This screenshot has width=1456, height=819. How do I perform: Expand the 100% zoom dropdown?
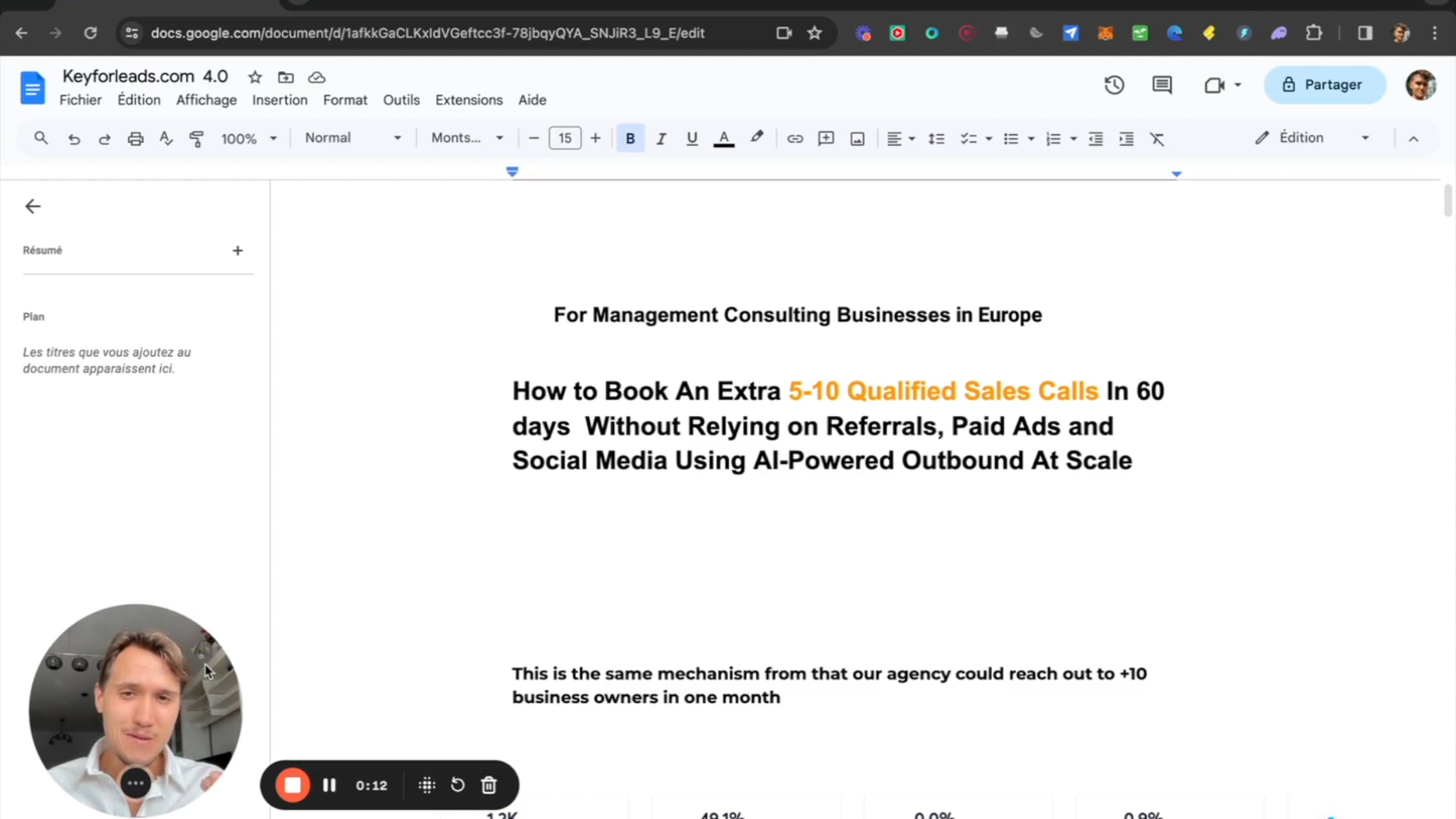pyautogui.click(x=249, y=139)
